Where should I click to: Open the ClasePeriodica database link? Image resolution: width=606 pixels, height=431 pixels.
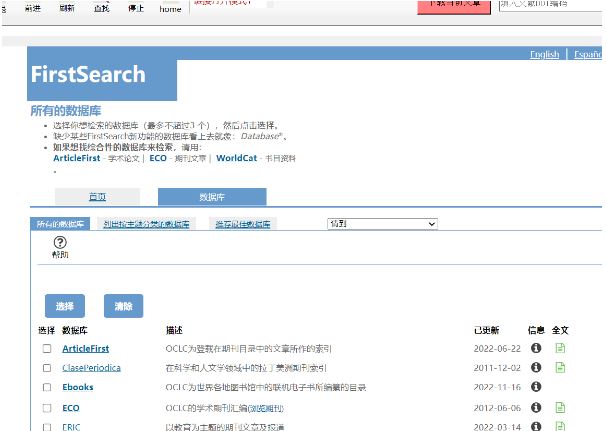coord(92,368)
